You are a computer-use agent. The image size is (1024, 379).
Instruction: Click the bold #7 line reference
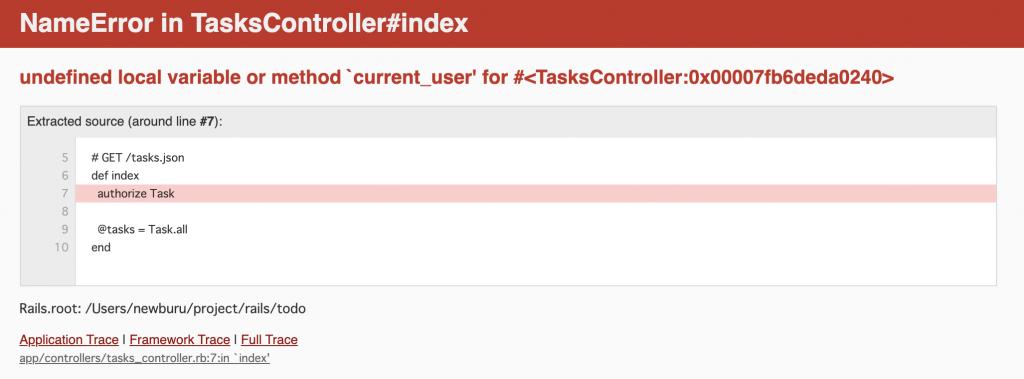pos(208,122)
